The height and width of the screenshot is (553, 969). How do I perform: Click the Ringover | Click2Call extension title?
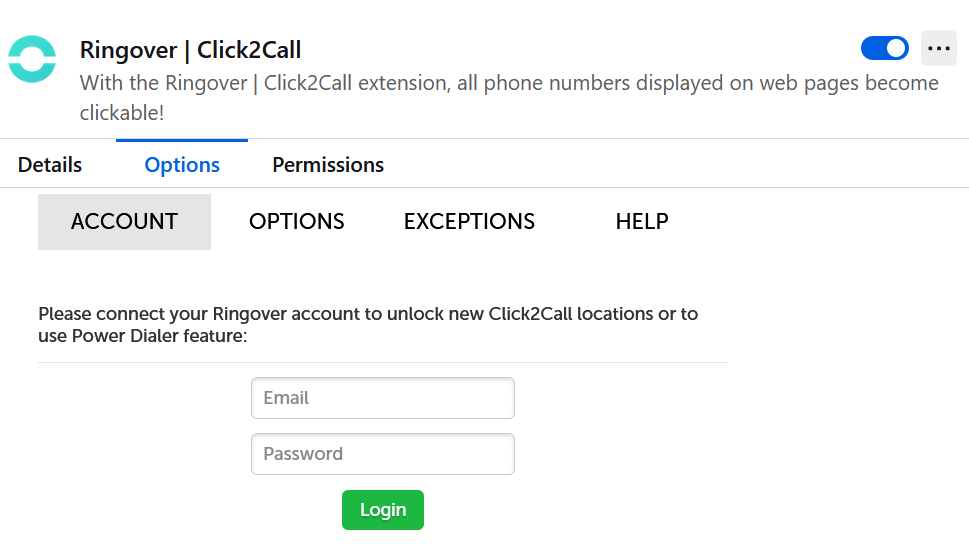point(190,50)
